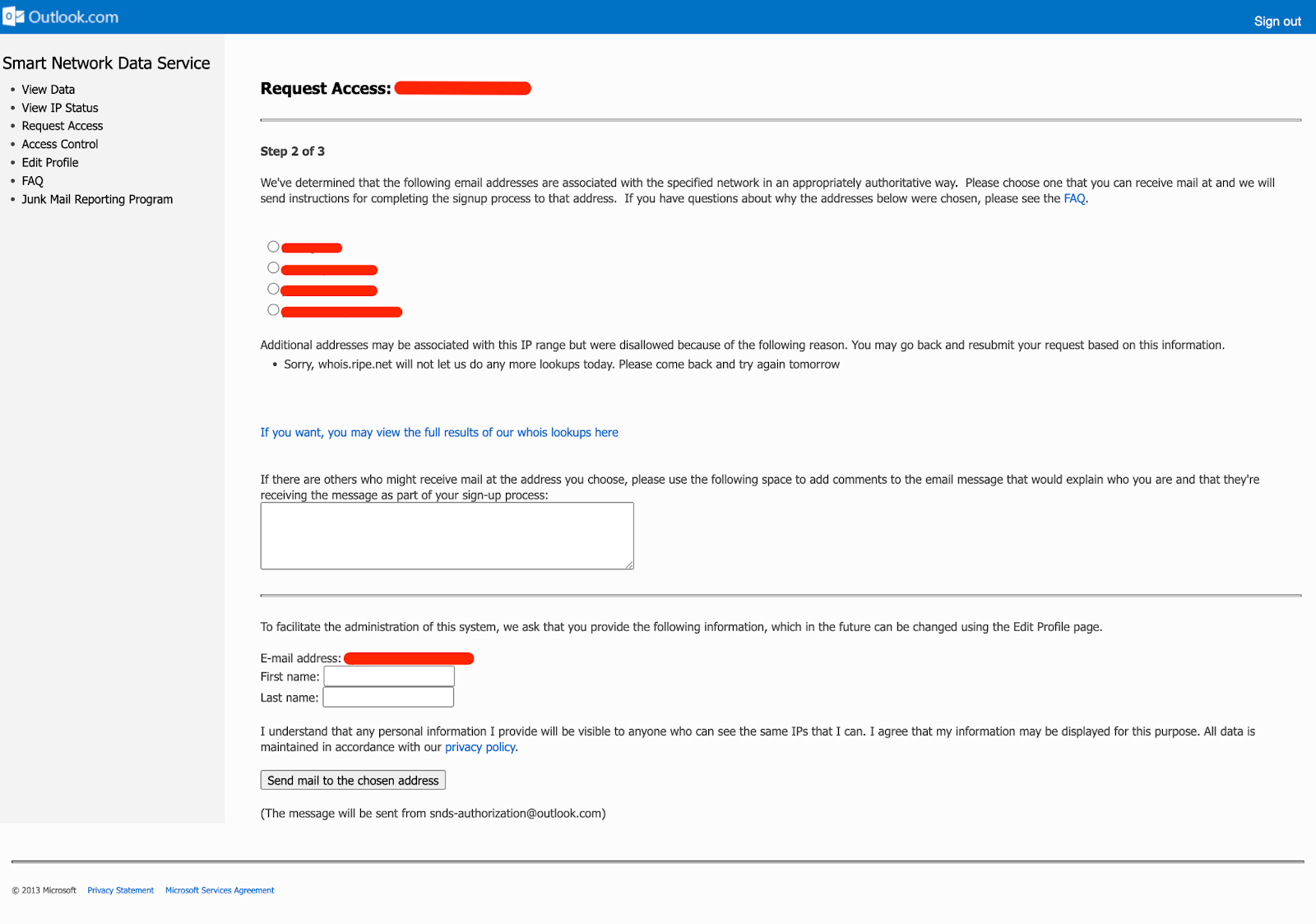Select the third email address radio button
This screenshot has width=1316, height=924.
[x=273, y=289]
